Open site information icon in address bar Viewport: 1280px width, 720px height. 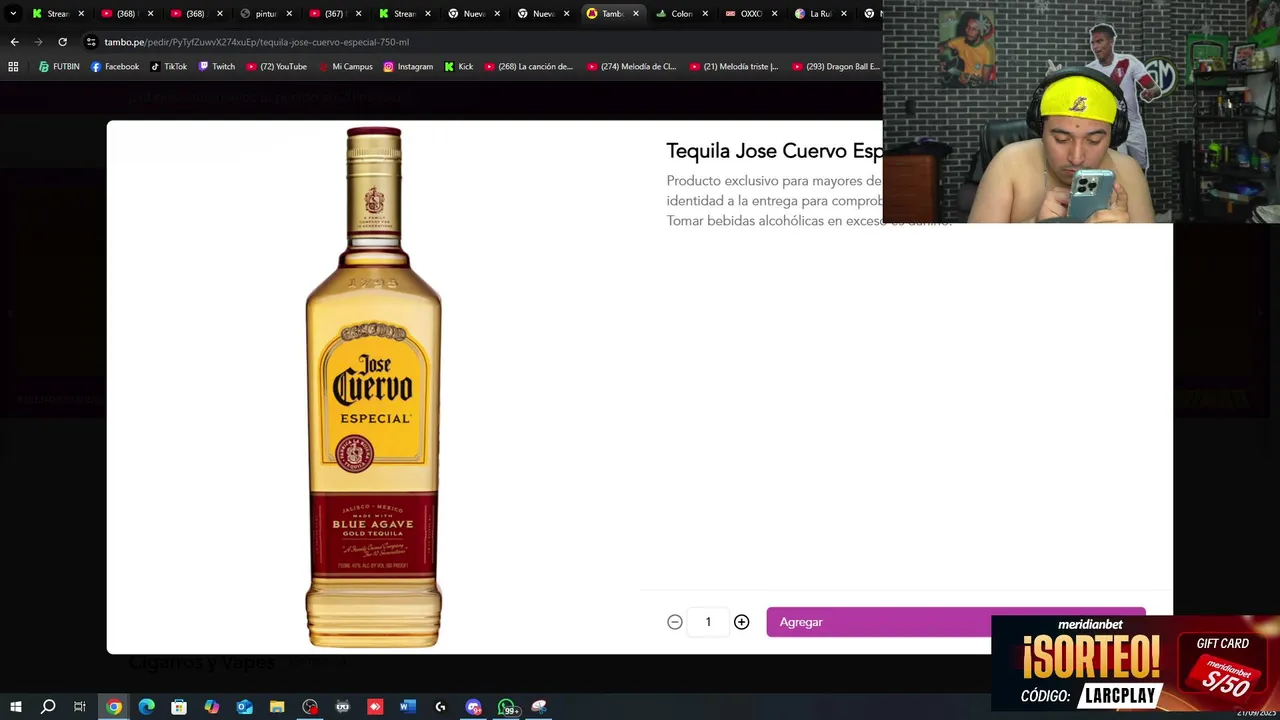point(91,42)
